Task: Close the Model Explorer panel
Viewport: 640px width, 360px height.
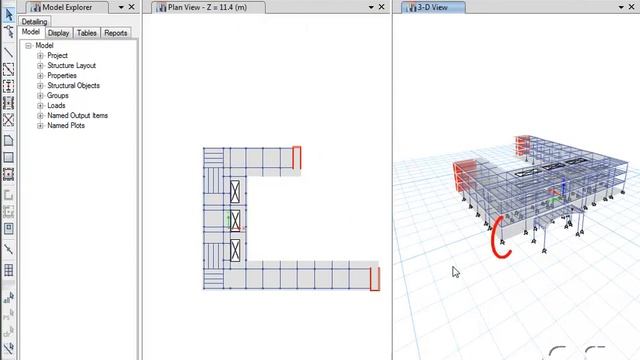Action: point(131,7)
